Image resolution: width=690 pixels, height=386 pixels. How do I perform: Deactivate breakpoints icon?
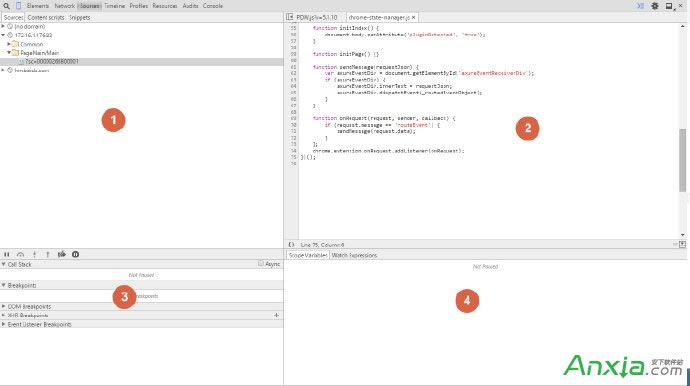coord(62,254)
